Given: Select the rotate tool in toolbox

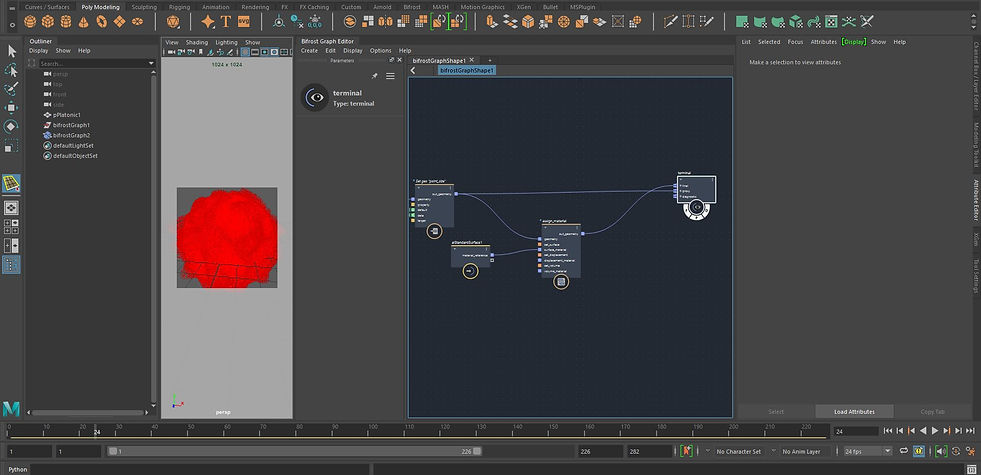Looking at the screenshot, I should click(12, 126).
